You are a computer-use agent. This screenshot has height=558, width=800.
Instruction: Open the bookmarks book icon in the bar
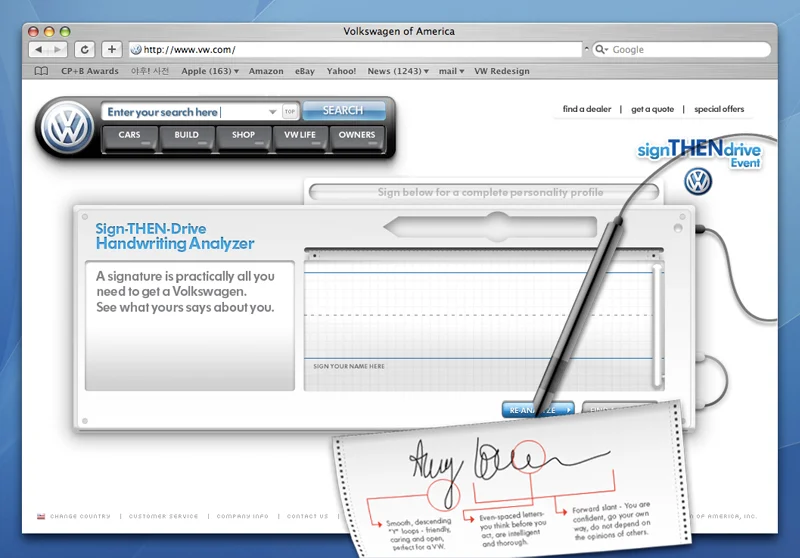(x=41, y=71)
